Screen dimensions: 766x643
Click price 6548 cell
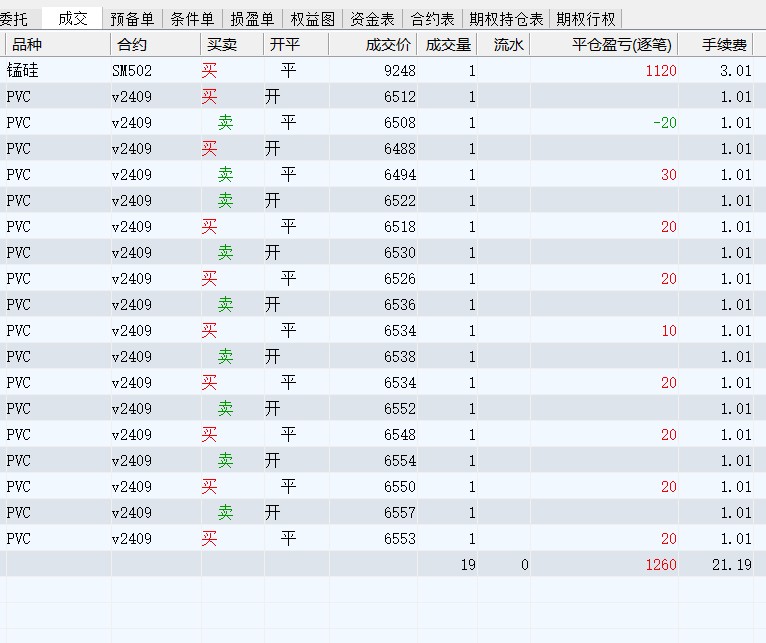400,434
